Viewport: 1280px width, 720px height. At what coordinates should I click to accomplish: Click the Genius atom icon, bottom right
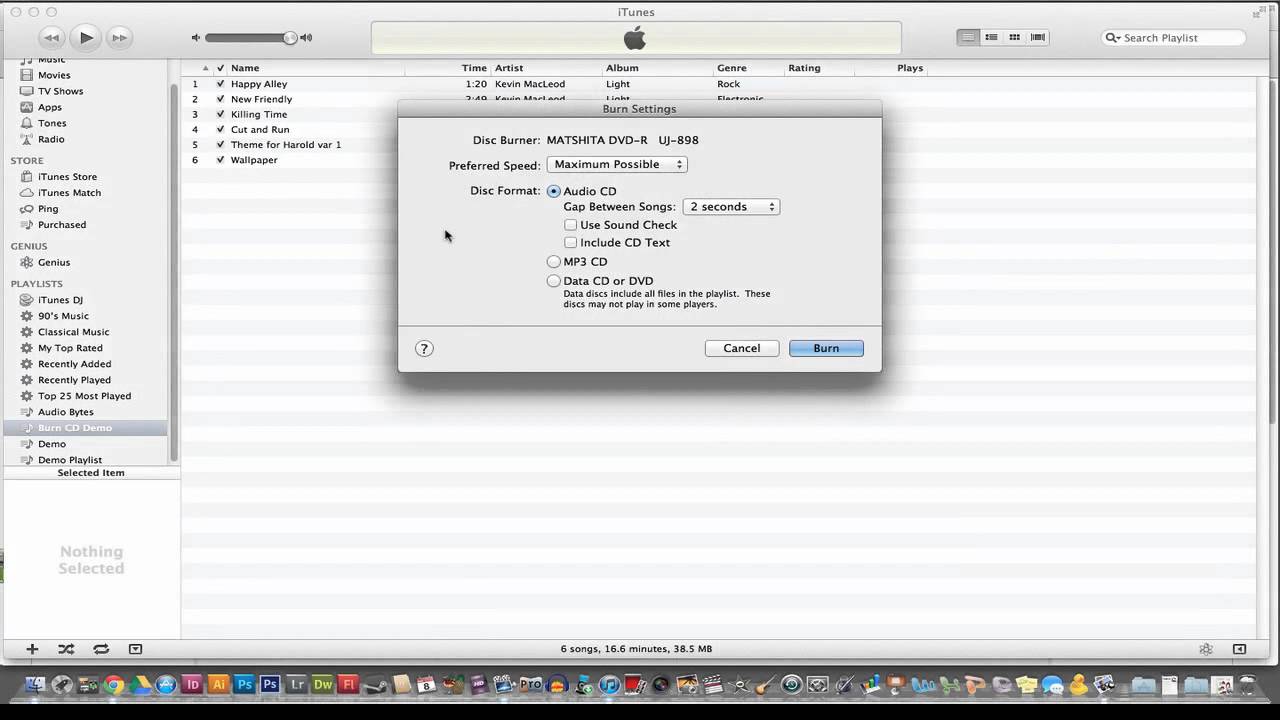click(x=1206, y=649)
